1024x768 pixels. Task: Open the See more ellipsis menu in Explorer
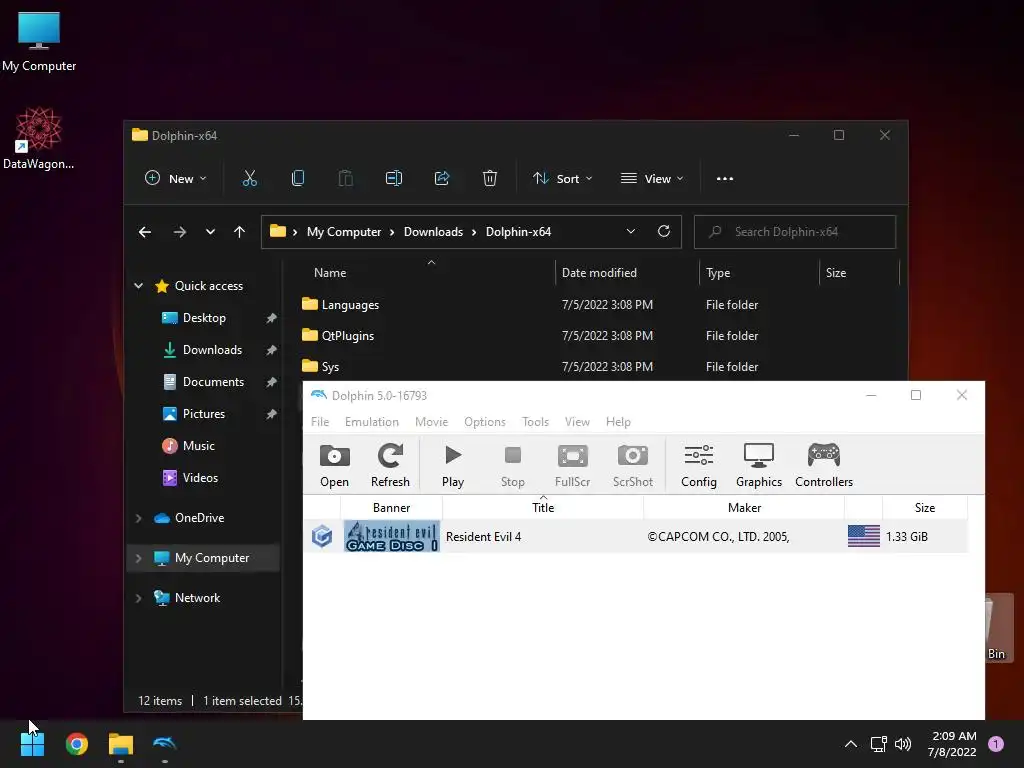(725, 178)
